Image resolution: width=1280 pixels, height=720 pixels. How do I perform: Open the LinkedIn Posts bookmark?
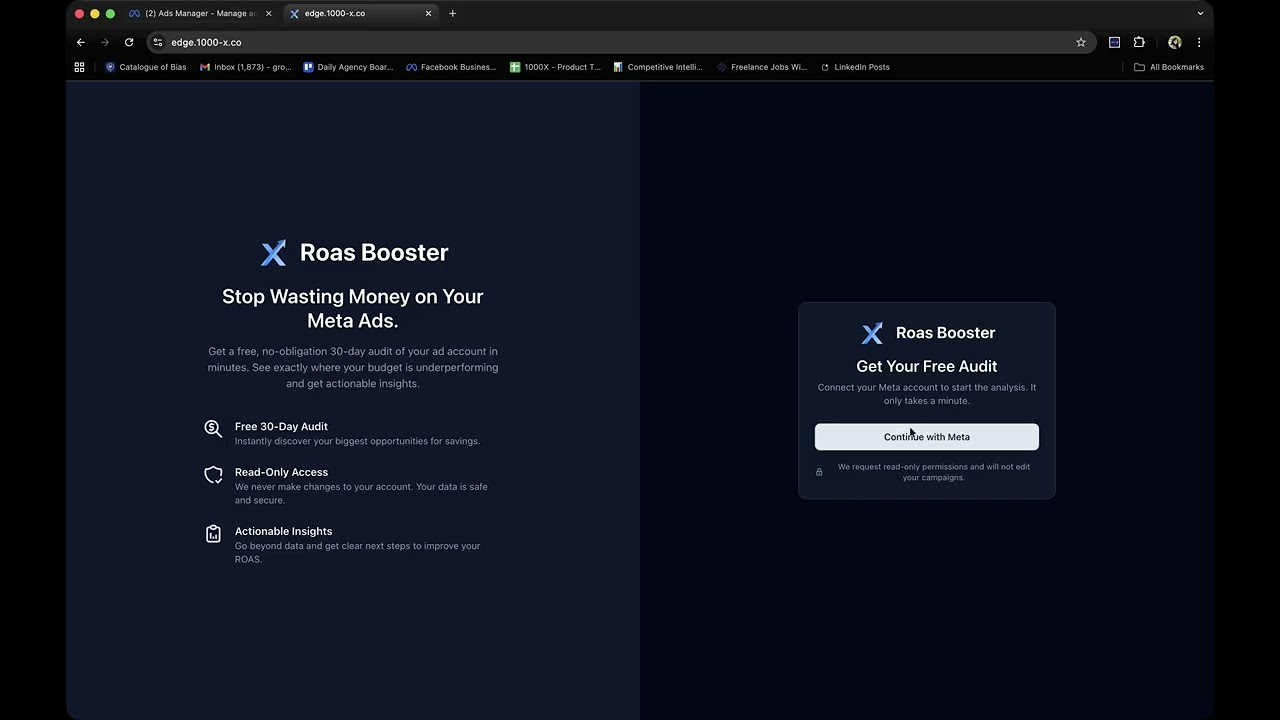point(855,67)
